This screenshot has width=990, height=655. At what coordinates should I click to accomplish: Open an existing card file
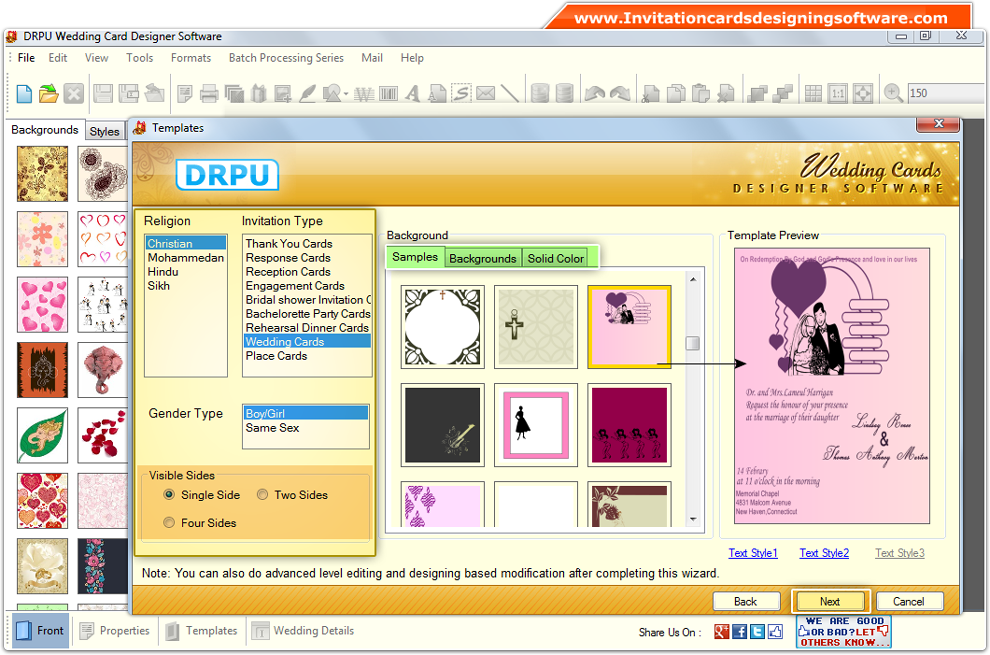click(48, 93)
